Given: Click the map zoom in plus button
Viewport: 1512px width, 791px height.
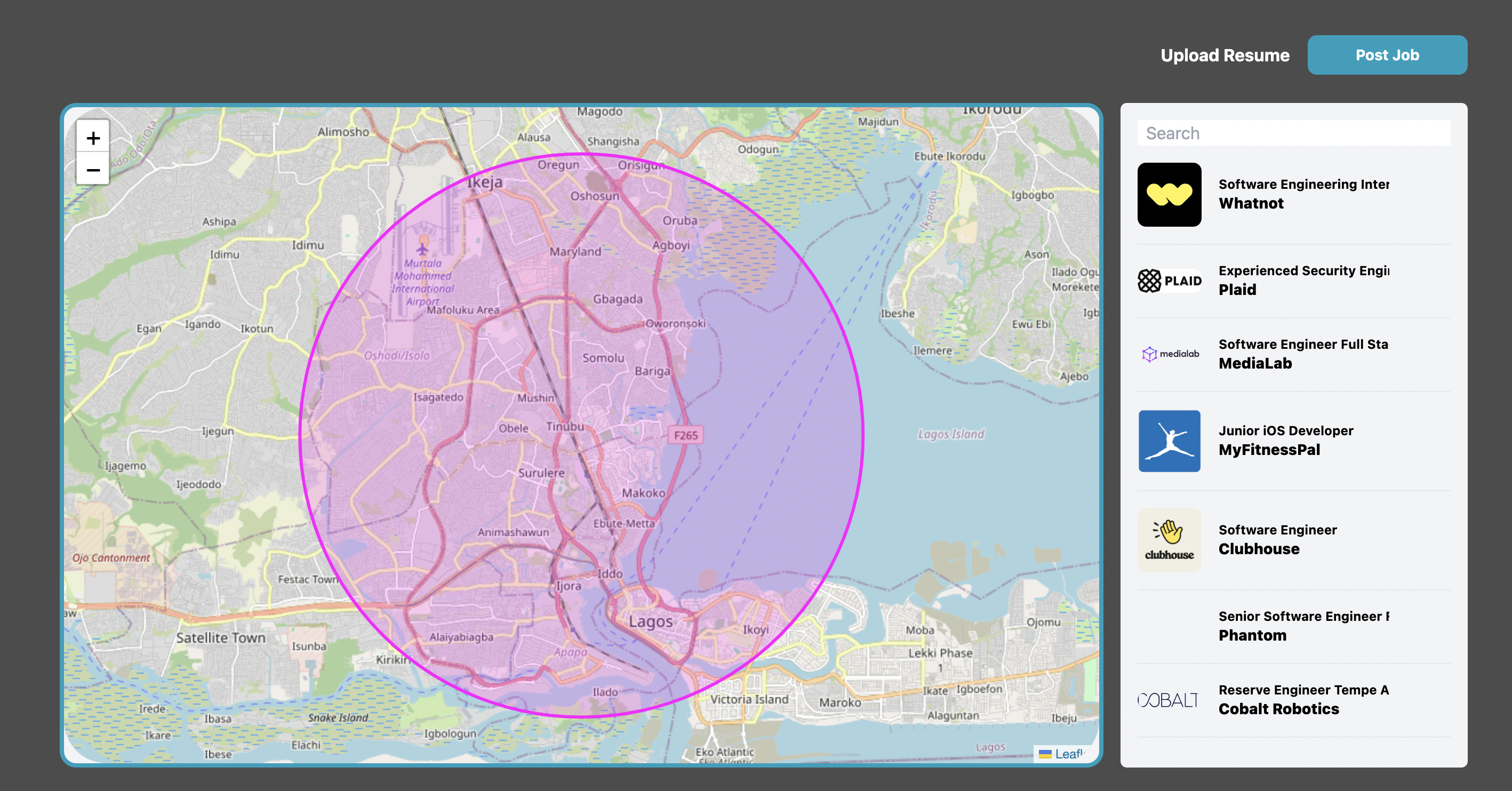Looking at the screenshot, I should coord(93,138).
